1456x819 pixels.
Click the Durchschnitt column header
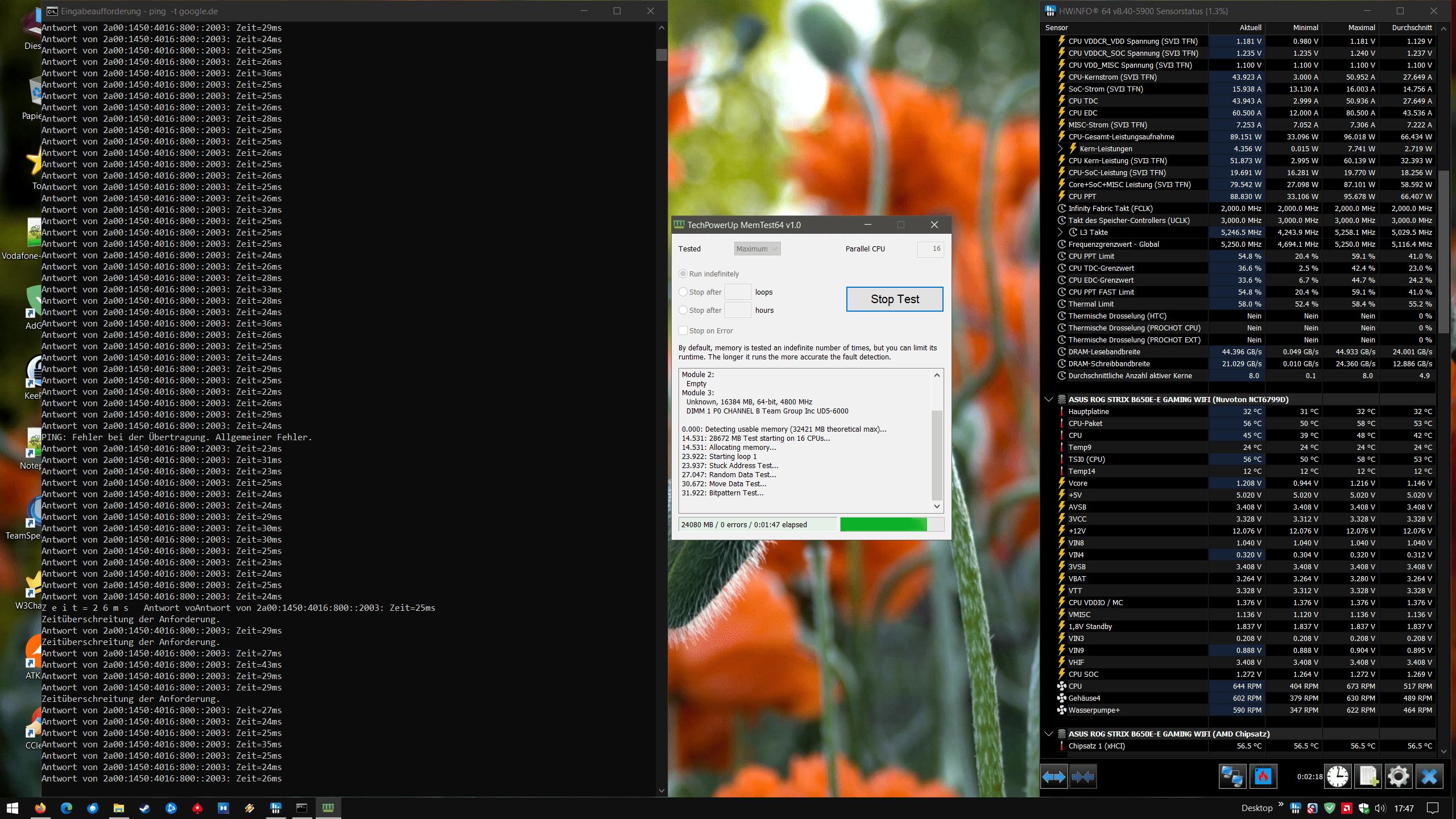pyautogui.click(x=1412, y=27)
